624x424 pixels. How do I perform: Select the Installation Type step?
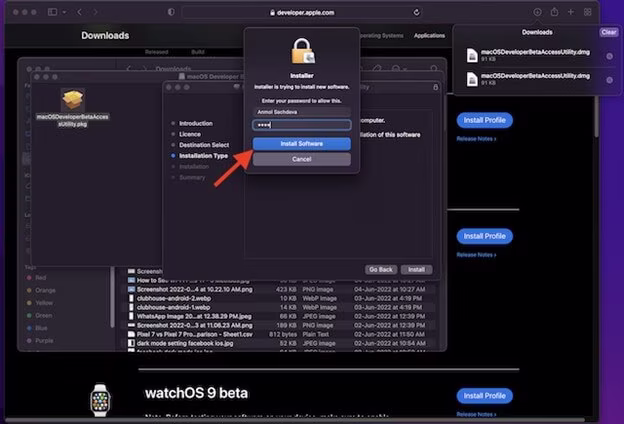(203, 156)
